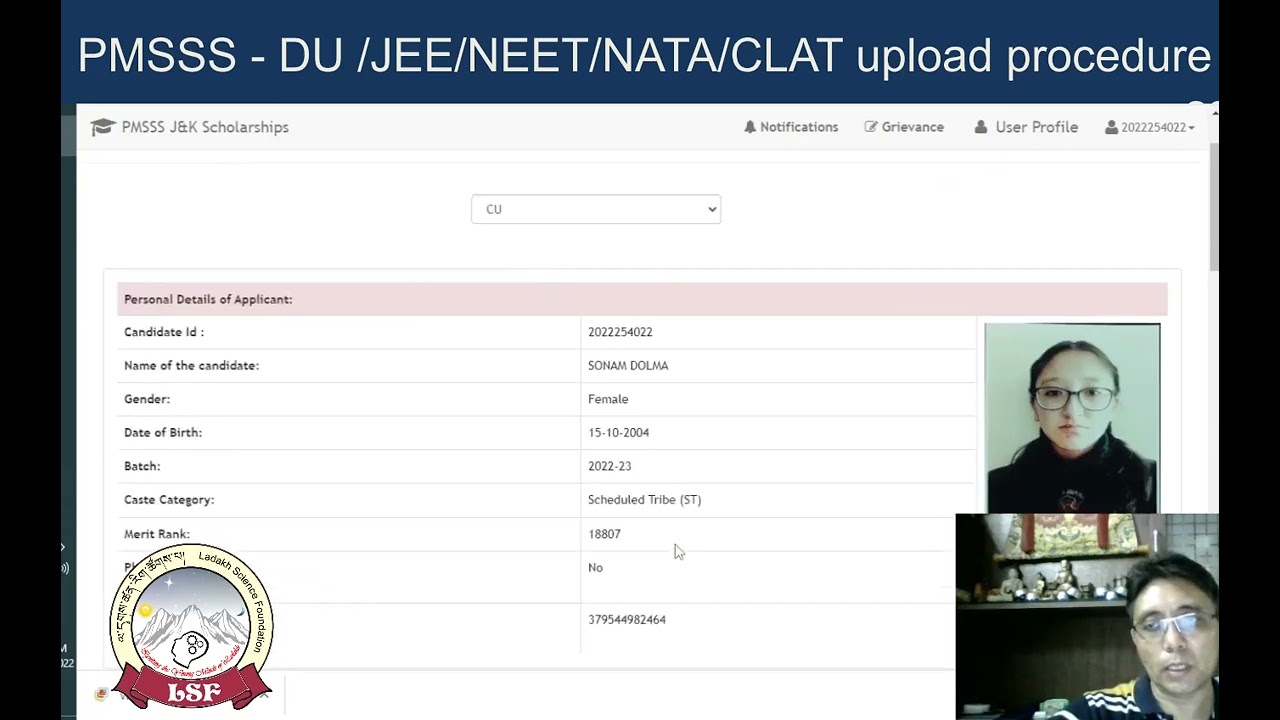Click the account user icon beside 2022254022
1280x720 pixels.
pos(1111,127)
